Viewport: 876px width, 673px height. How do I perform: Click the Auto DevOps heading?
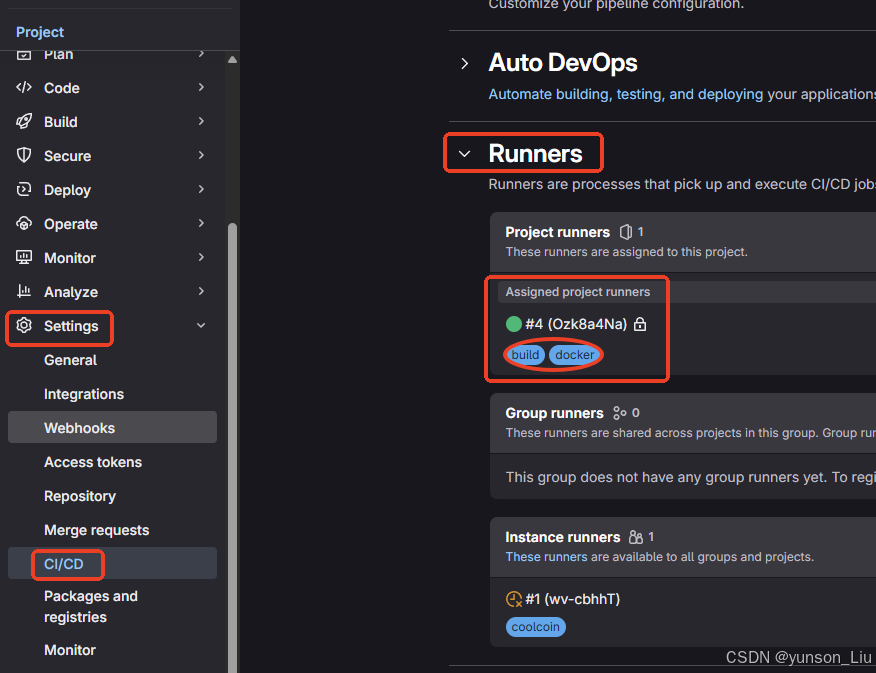563,63
